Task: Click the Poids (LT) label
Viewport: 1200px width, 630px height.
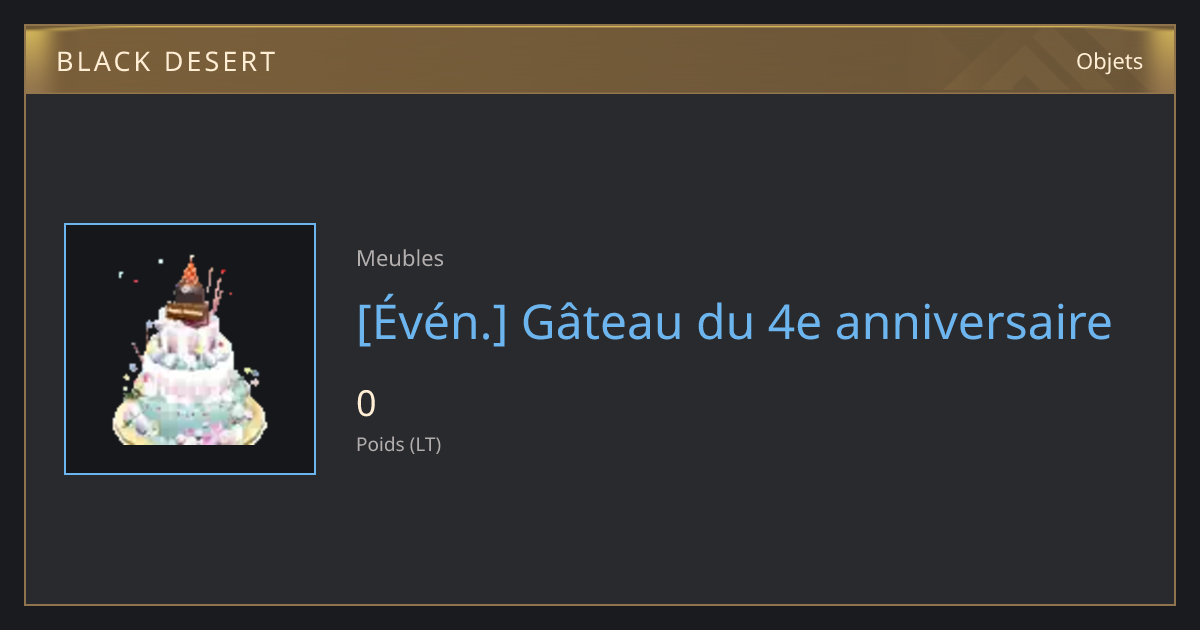Action: pos(398,444)
